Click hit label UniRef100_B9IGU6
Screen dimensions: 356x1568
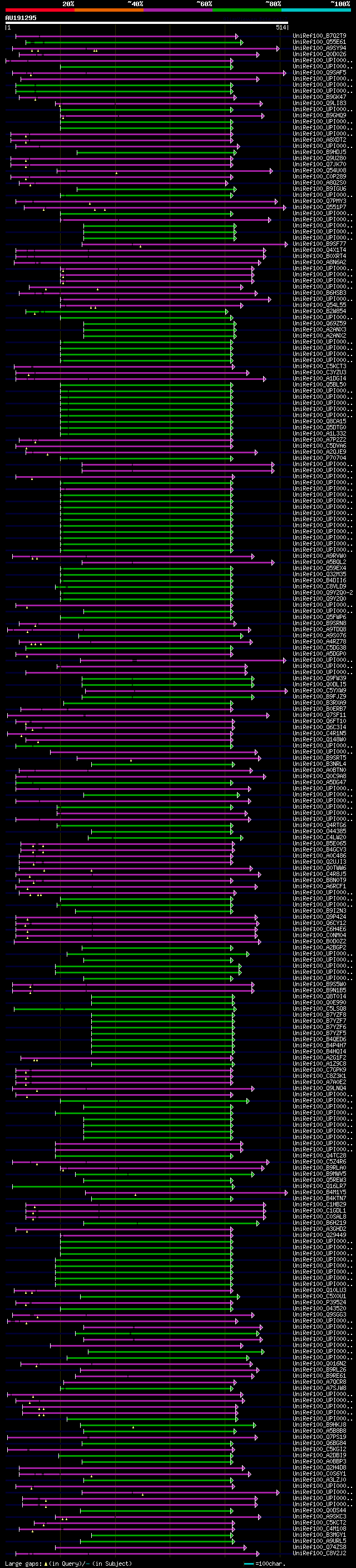click(319, 189)
